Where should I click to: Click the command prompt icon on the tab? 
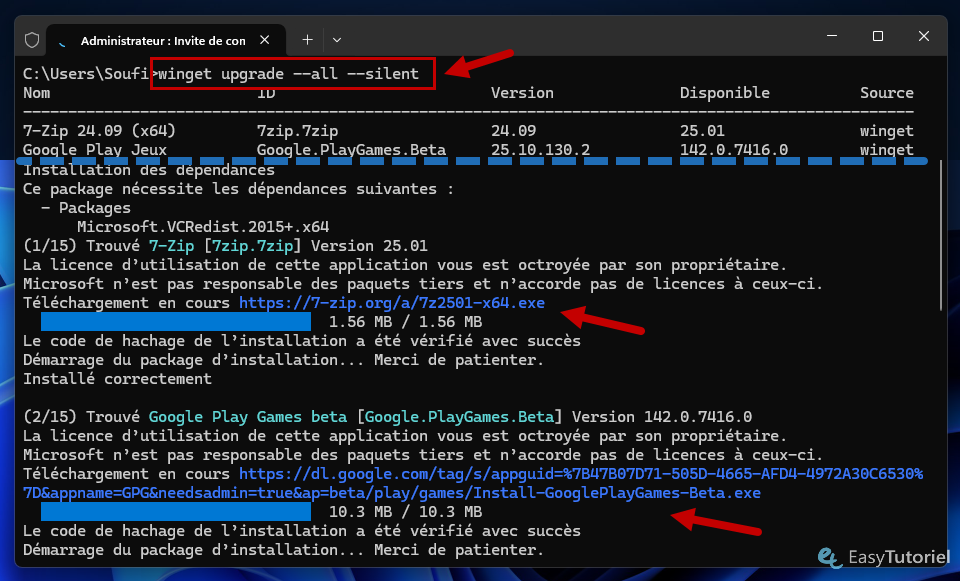point(65,40)
